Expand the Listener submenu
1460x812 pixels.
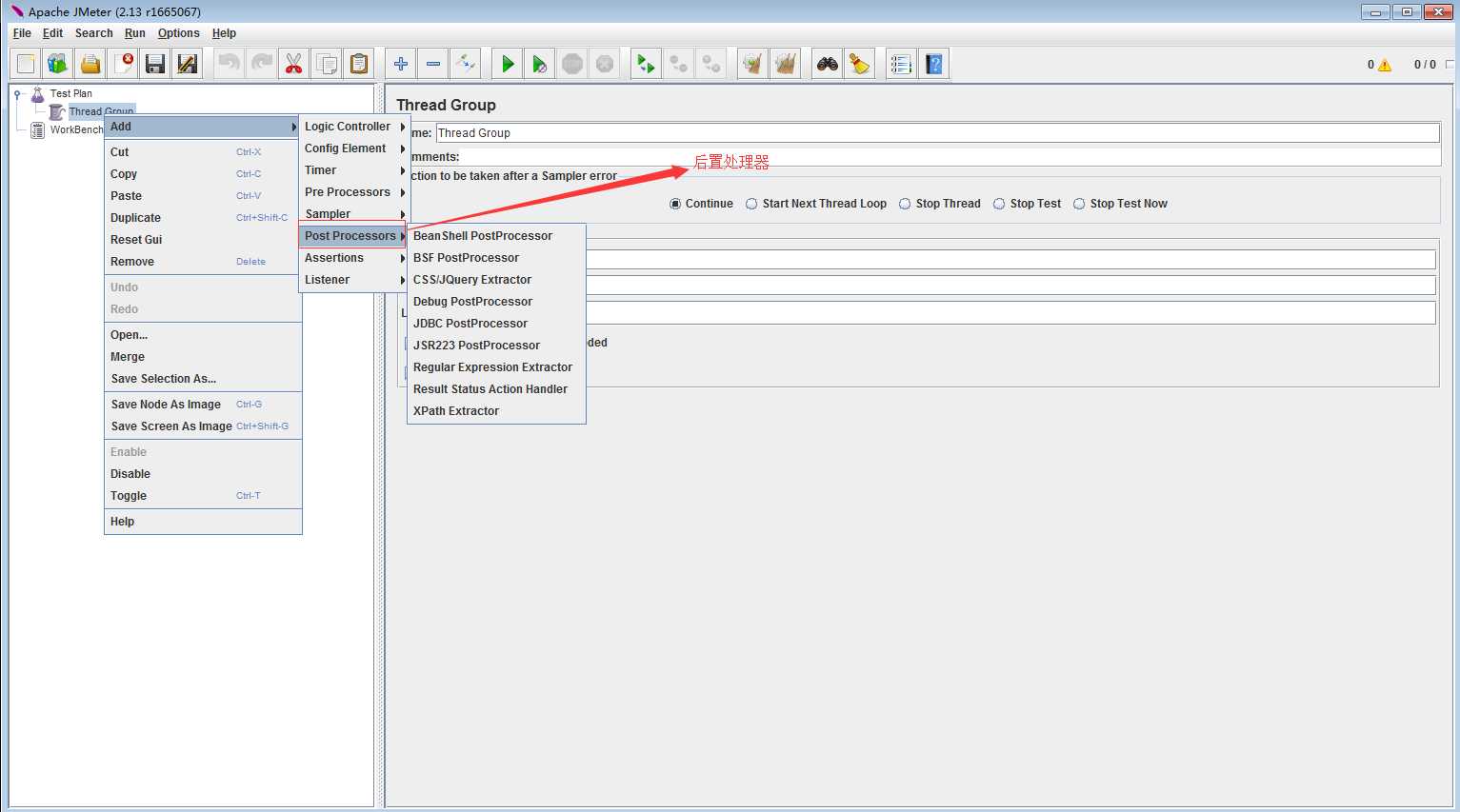pos(354,280)
